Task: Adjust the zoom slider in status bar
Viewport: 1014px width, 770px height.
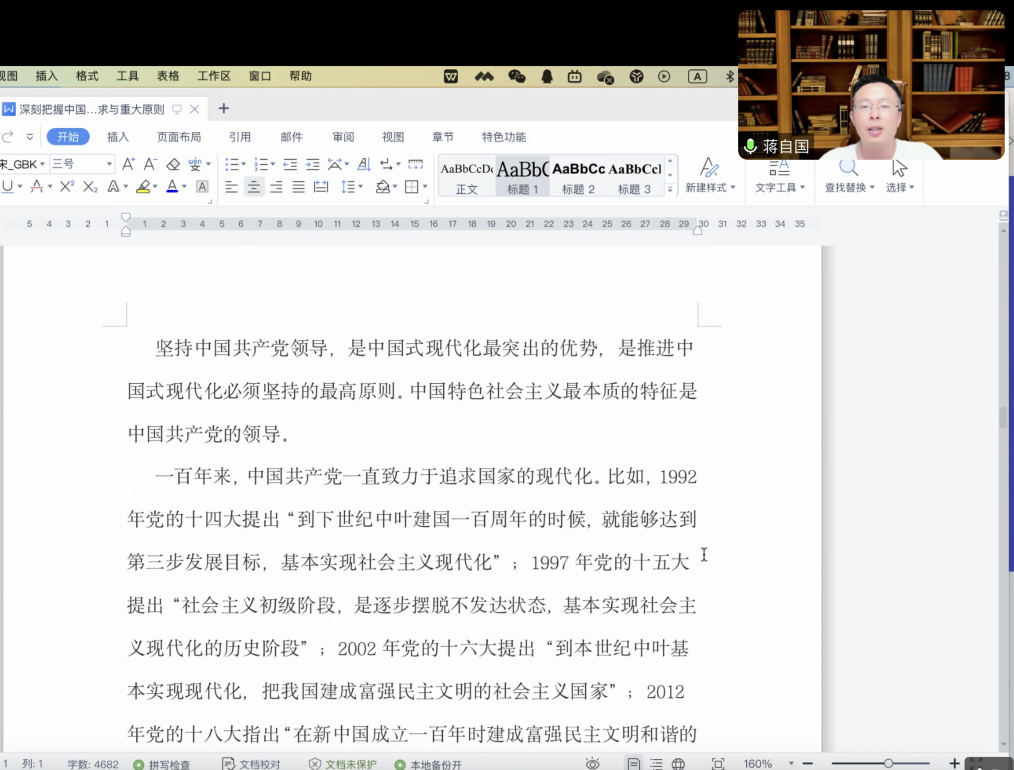Action: click(888, 764)
